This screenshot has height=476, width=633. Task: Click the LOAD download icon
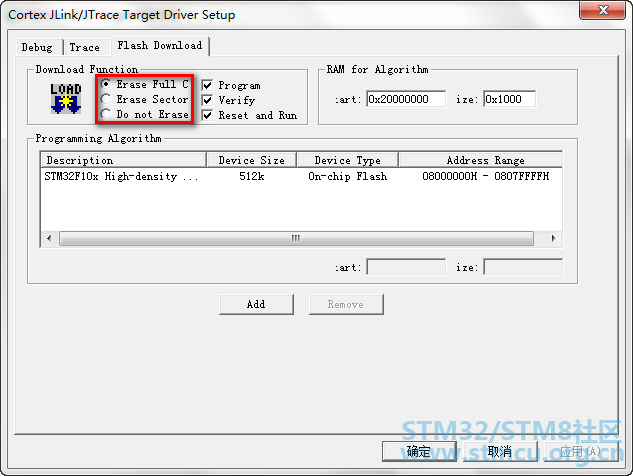coord(66,99)
